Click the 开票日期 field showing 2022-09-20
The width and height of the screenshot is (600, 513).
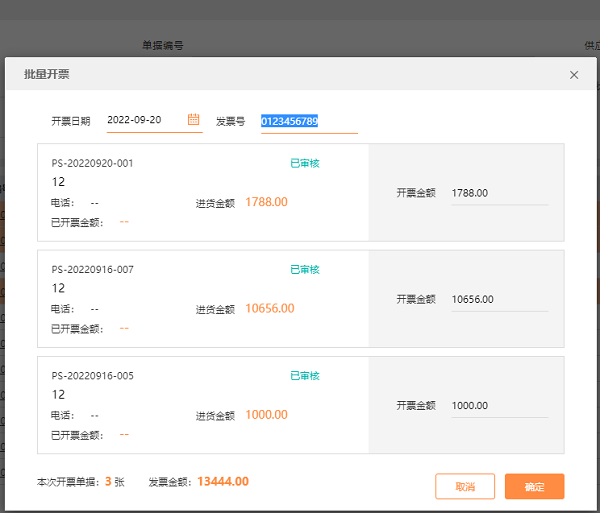144,120
